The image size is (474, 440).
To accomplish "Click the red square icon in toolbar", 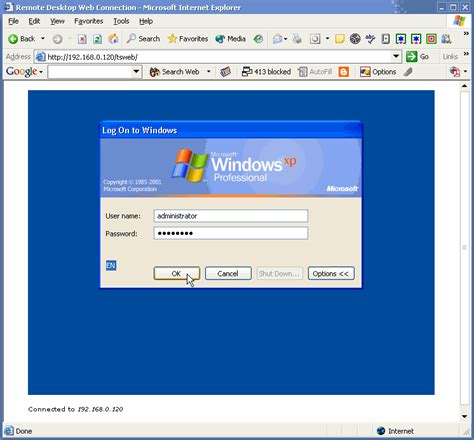I will coord(431,39).
